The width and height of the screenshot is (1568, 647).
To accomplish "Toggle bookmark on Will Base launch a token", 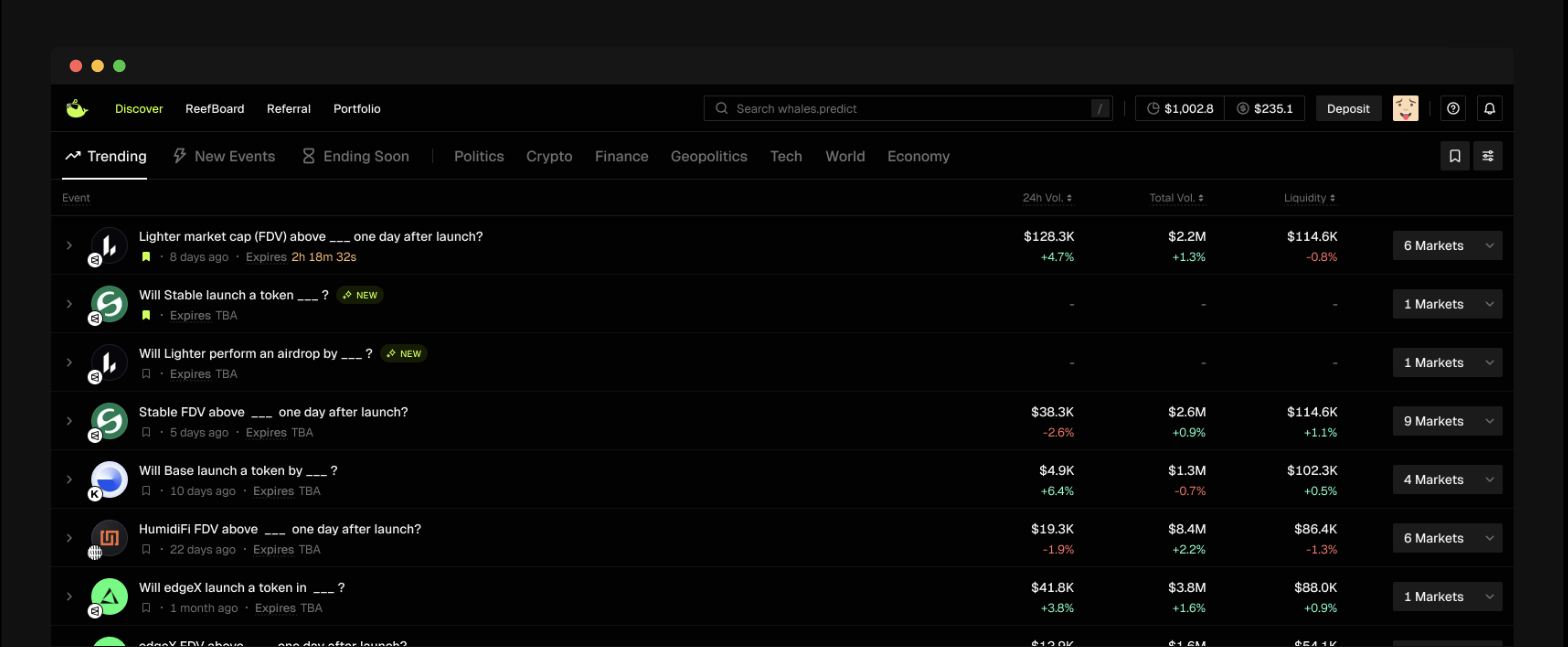I will pos(146,491).
